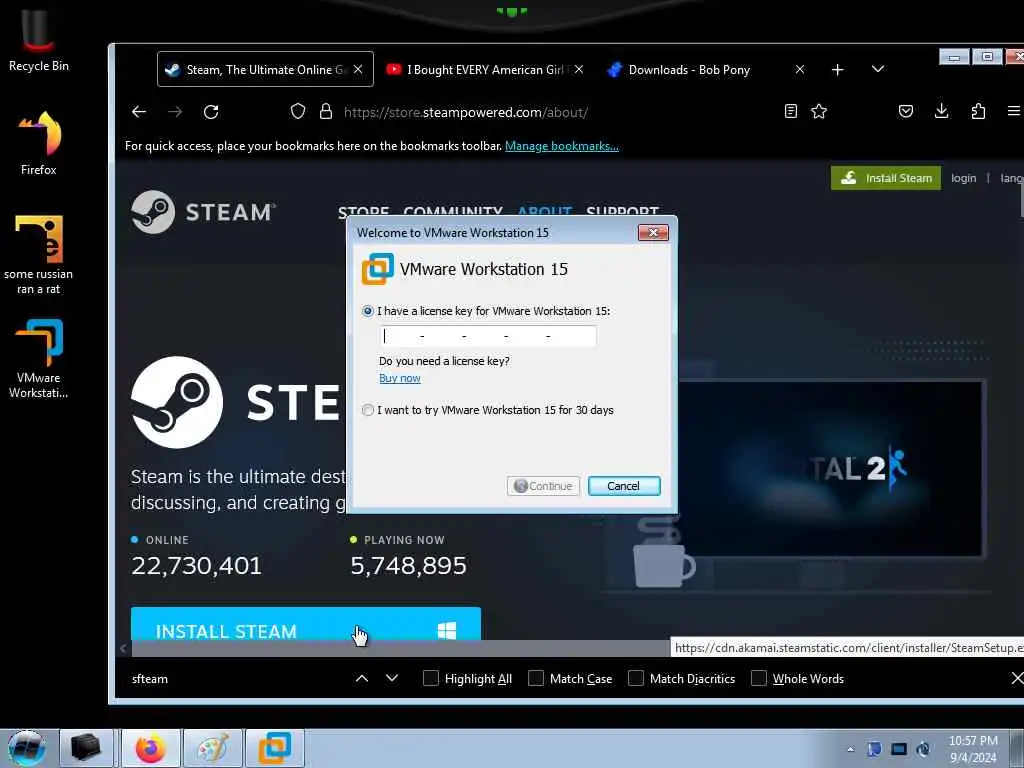Open the VMware Workstation desktop shortcut

[39, 358]
